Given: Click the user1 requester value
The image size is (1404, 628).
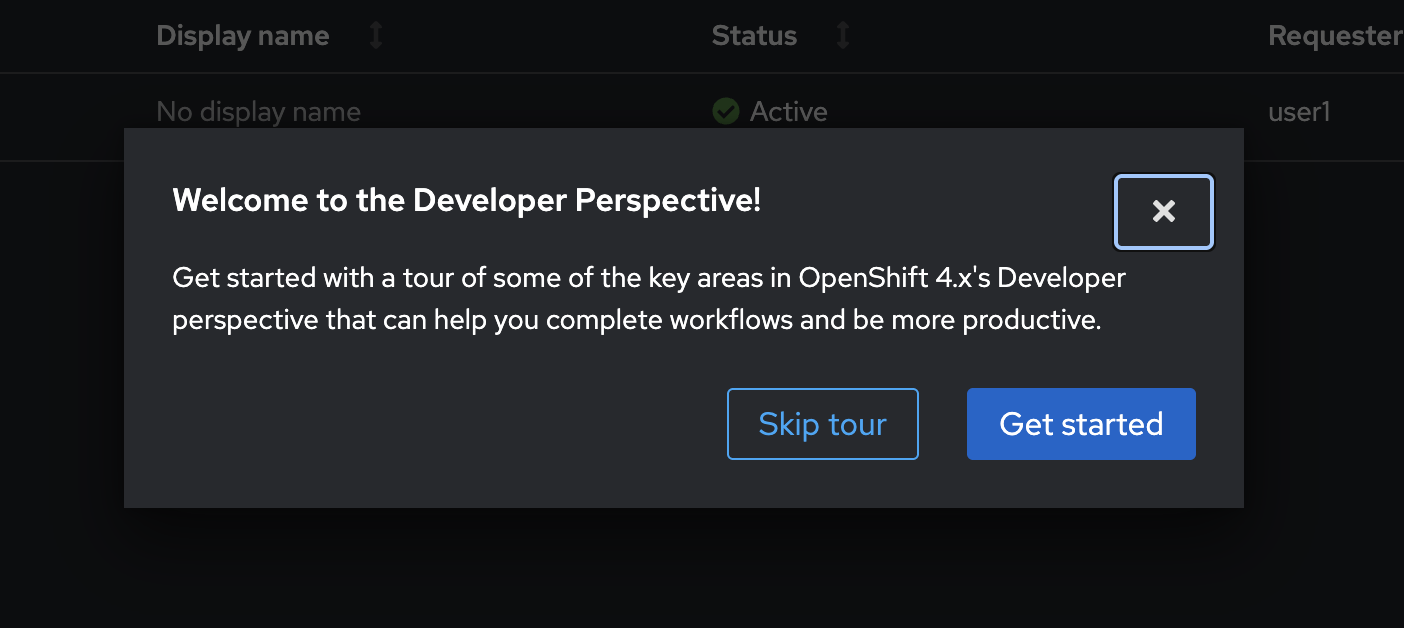Looking at the screenshot, I should point(1299,111).
